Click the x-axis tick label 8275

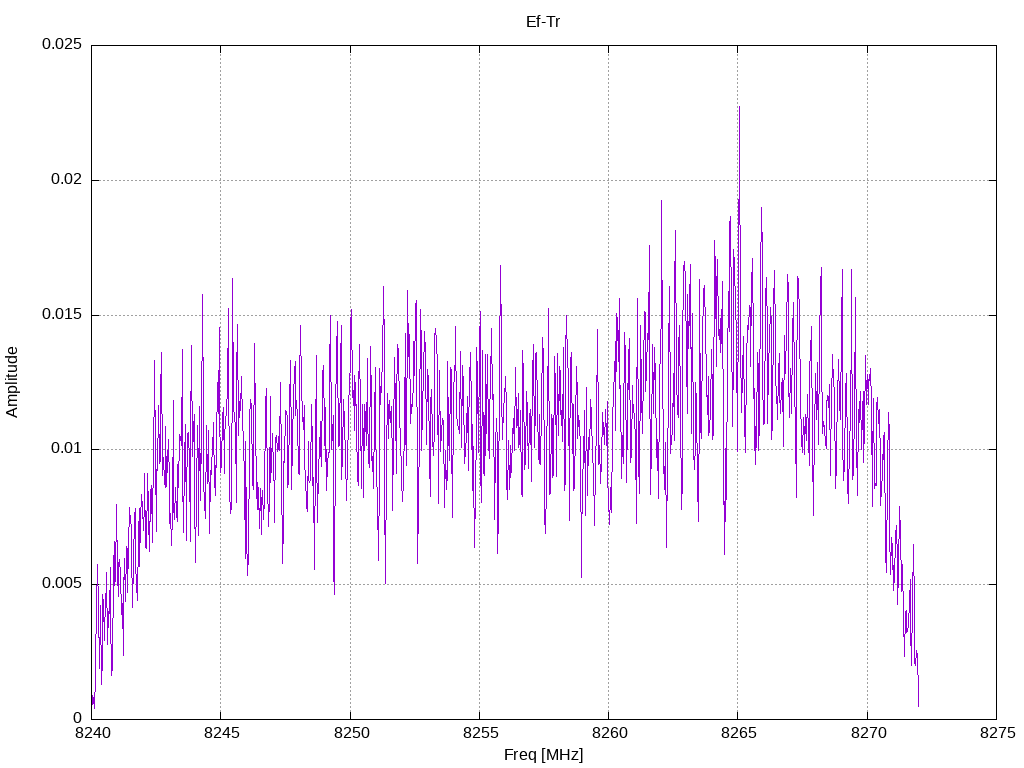pyautogui.click(x=998, y=733)
